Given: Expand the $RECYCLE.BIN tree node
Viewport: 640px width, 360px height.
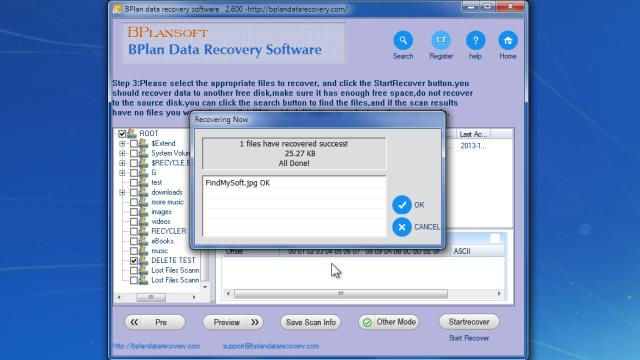Looking at the screenshot, I should click(122, 163).
